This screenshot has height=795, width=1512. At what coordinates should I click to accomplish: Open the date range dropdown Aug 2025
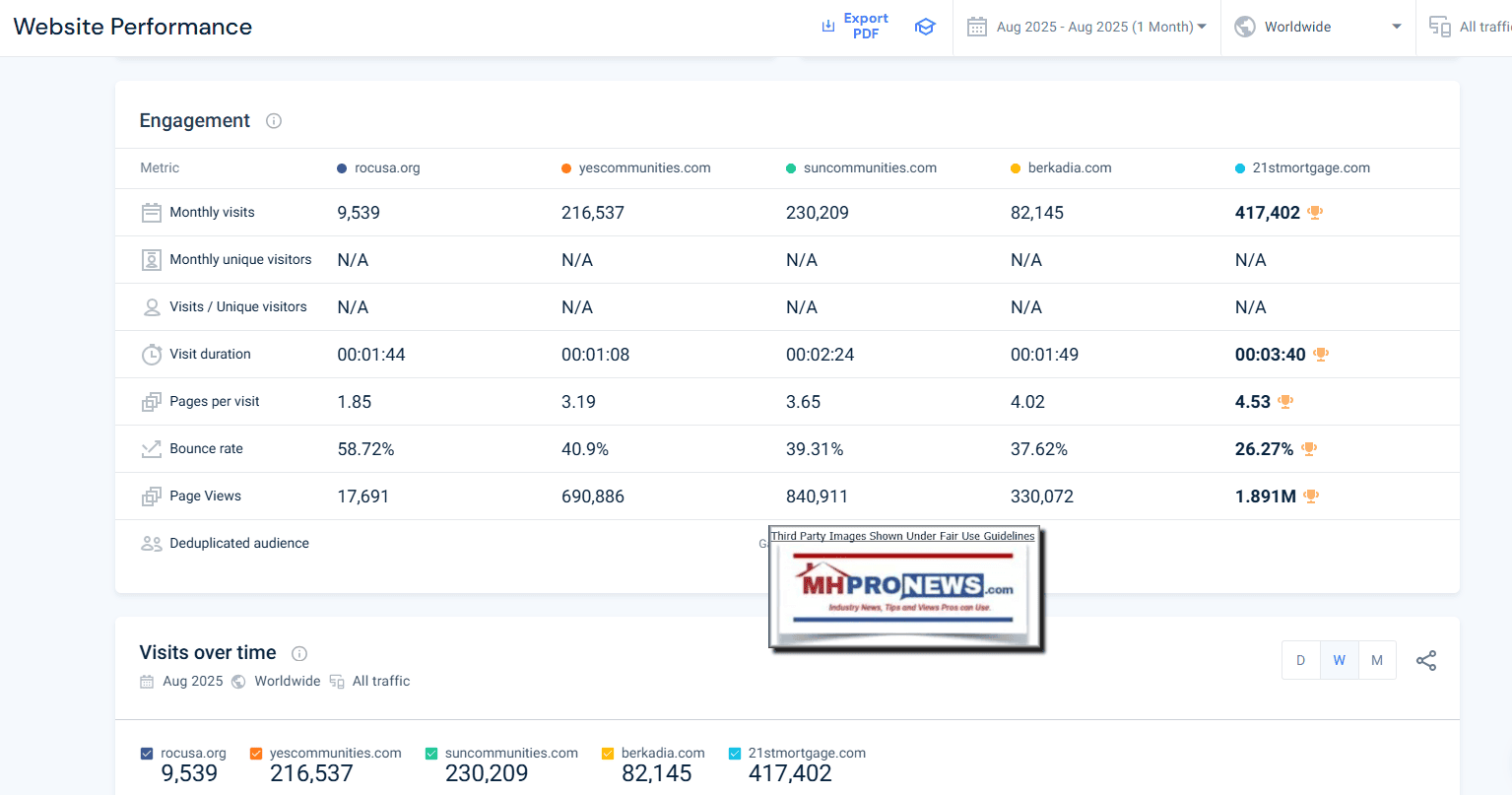click(1086, 27)
